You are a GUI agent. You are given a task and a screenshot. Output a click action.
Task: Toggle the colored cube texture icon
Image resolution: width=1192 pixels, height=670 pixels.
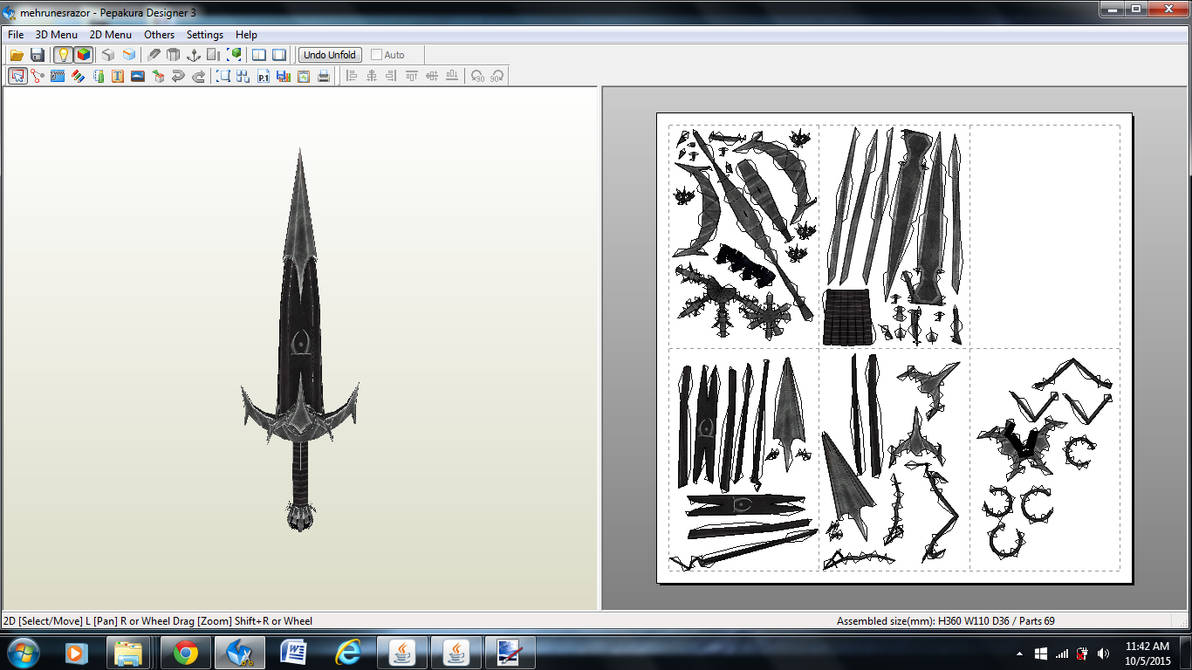pyautogui.click(x=83, y=55)
